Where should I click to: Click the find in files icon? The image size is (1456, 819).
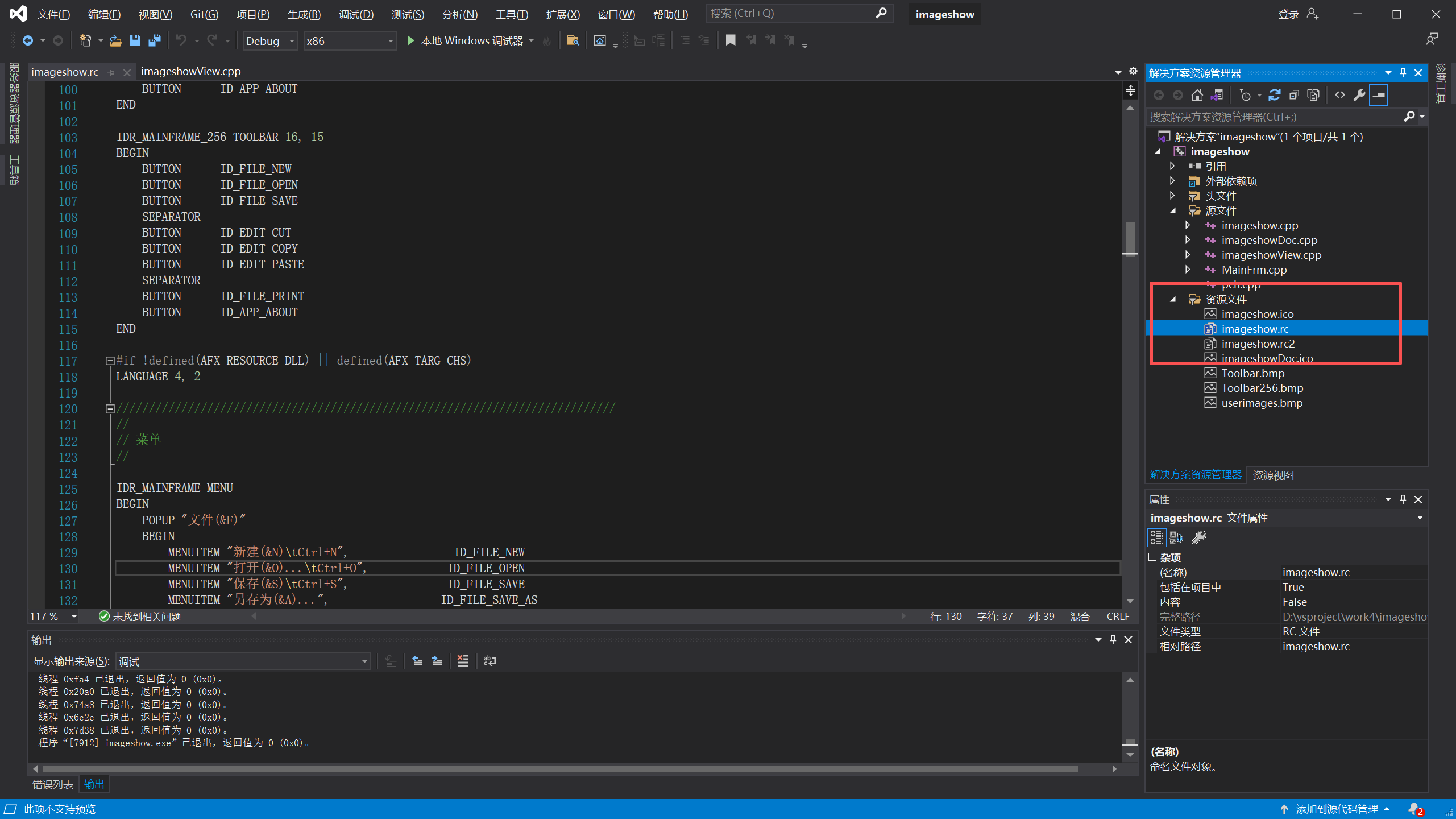573,40
